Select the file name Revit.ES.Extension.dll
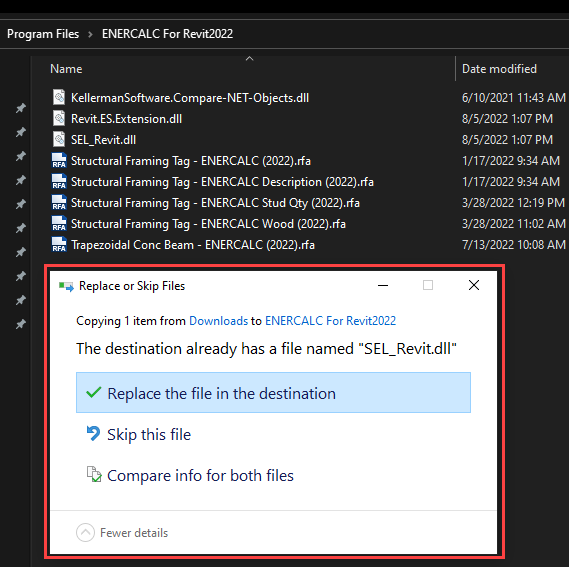This screenshot has height=567, width=569. (x=126, y=119)
